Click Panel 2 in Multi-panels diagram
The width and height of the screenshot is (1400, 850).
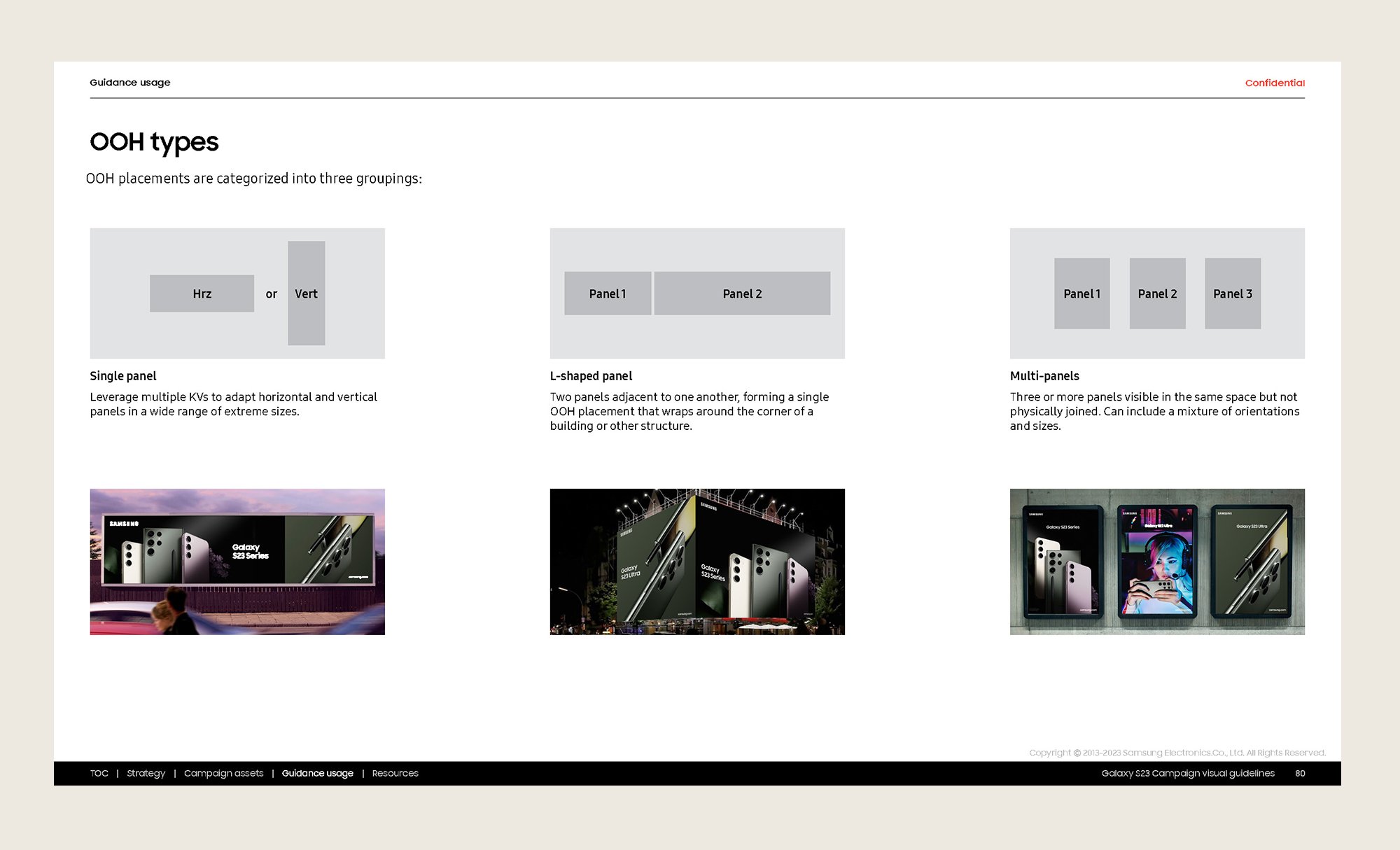[x=1157, y=293]
